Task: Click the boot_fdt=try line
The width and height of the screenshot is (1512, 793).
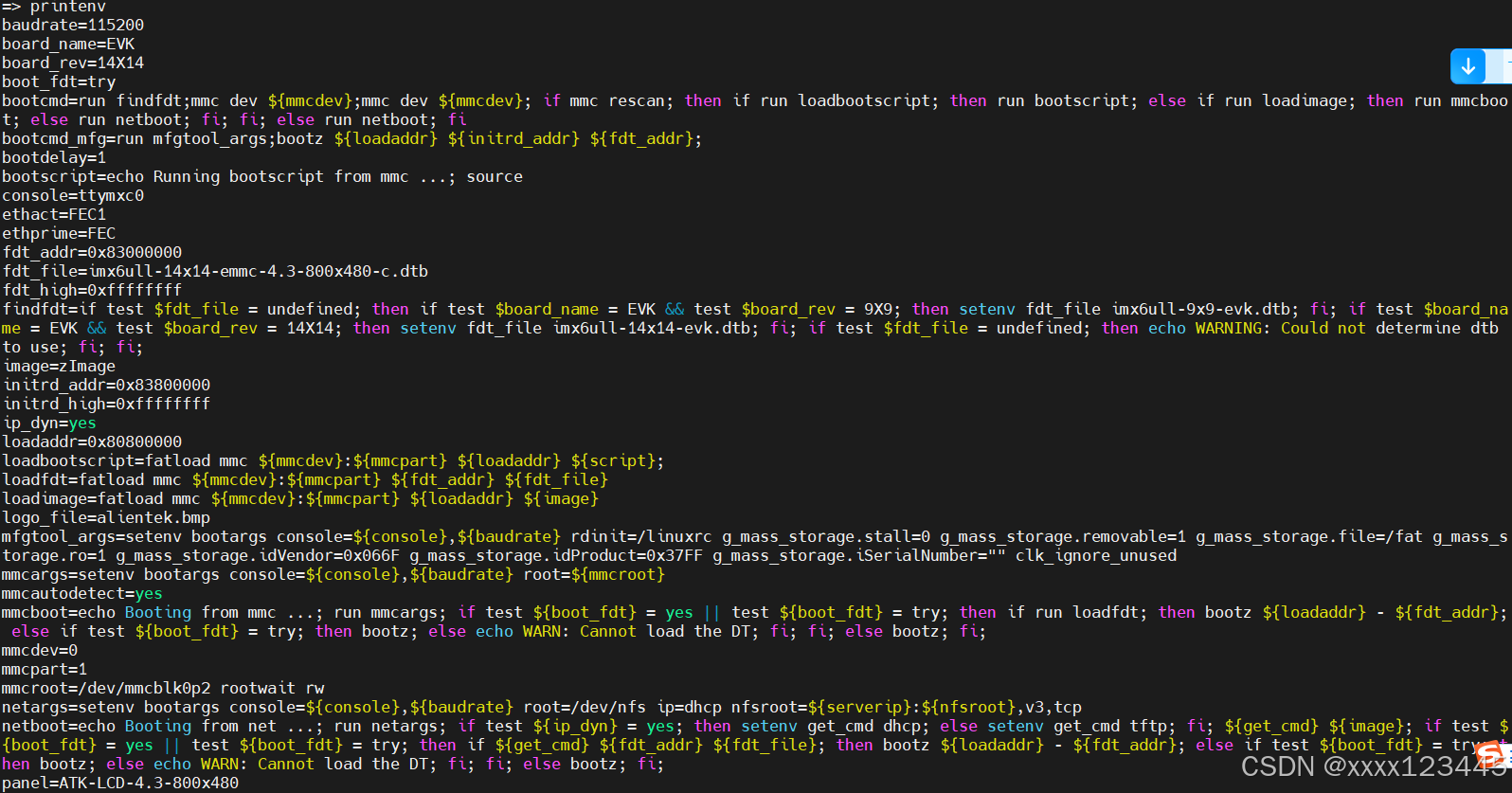Action: [59, 81]
